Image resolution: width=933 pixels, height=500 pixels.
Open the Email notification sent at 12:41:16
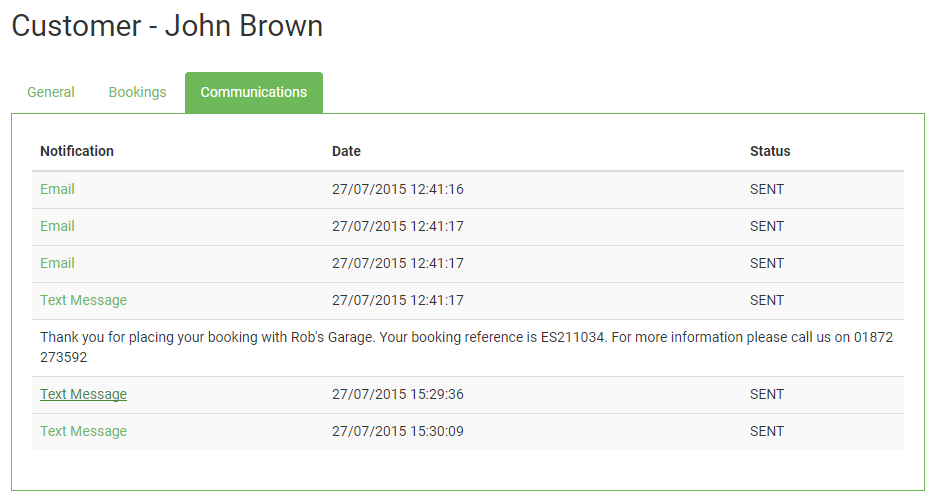(57, 189)
